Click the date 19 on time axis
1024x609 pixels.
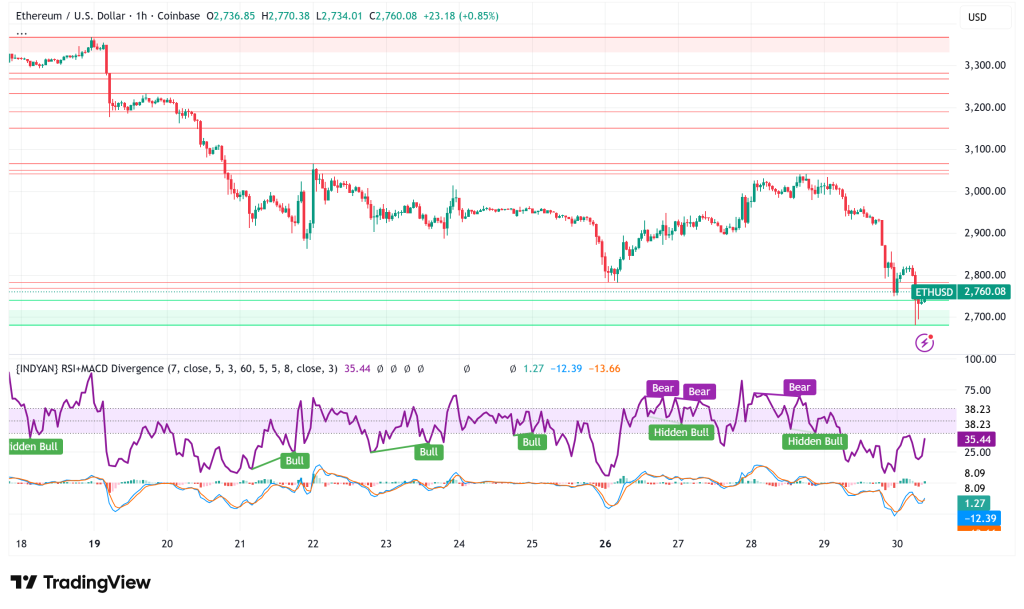[93, 544]
